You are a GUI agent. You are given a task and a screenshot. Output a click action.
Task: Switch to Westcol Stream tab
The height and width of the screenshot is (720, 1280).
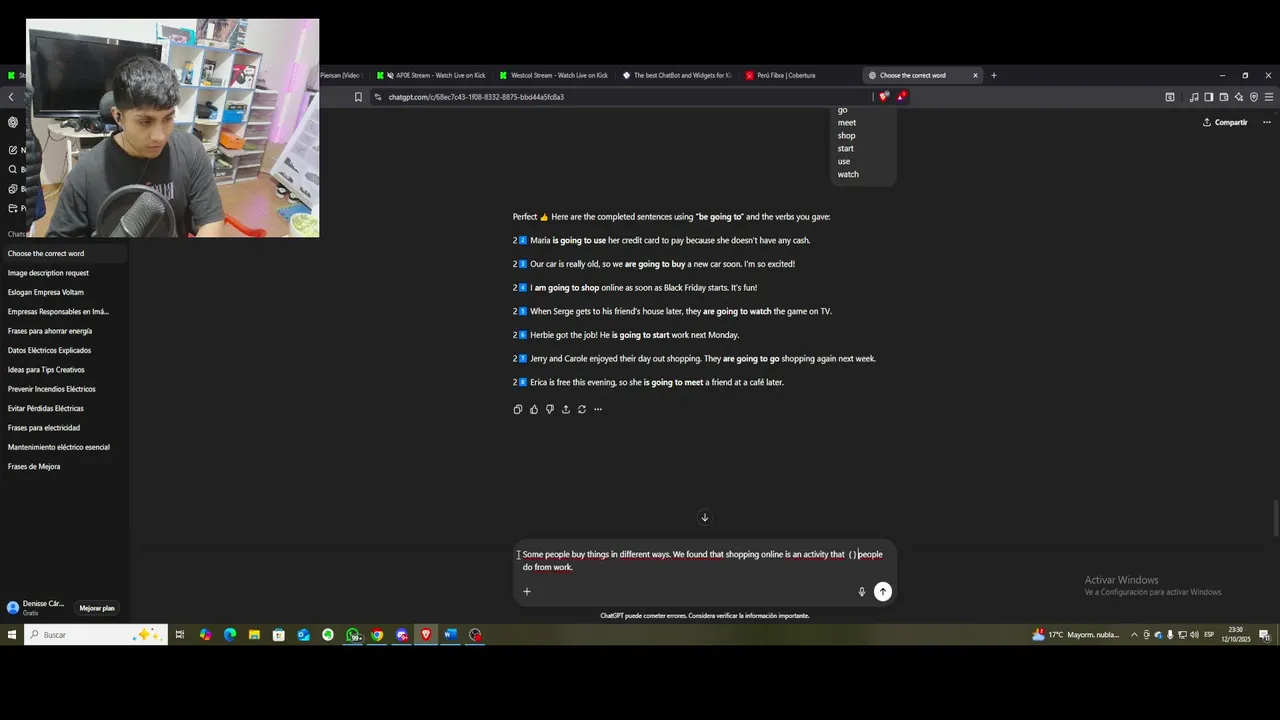(x=553, y=75)
